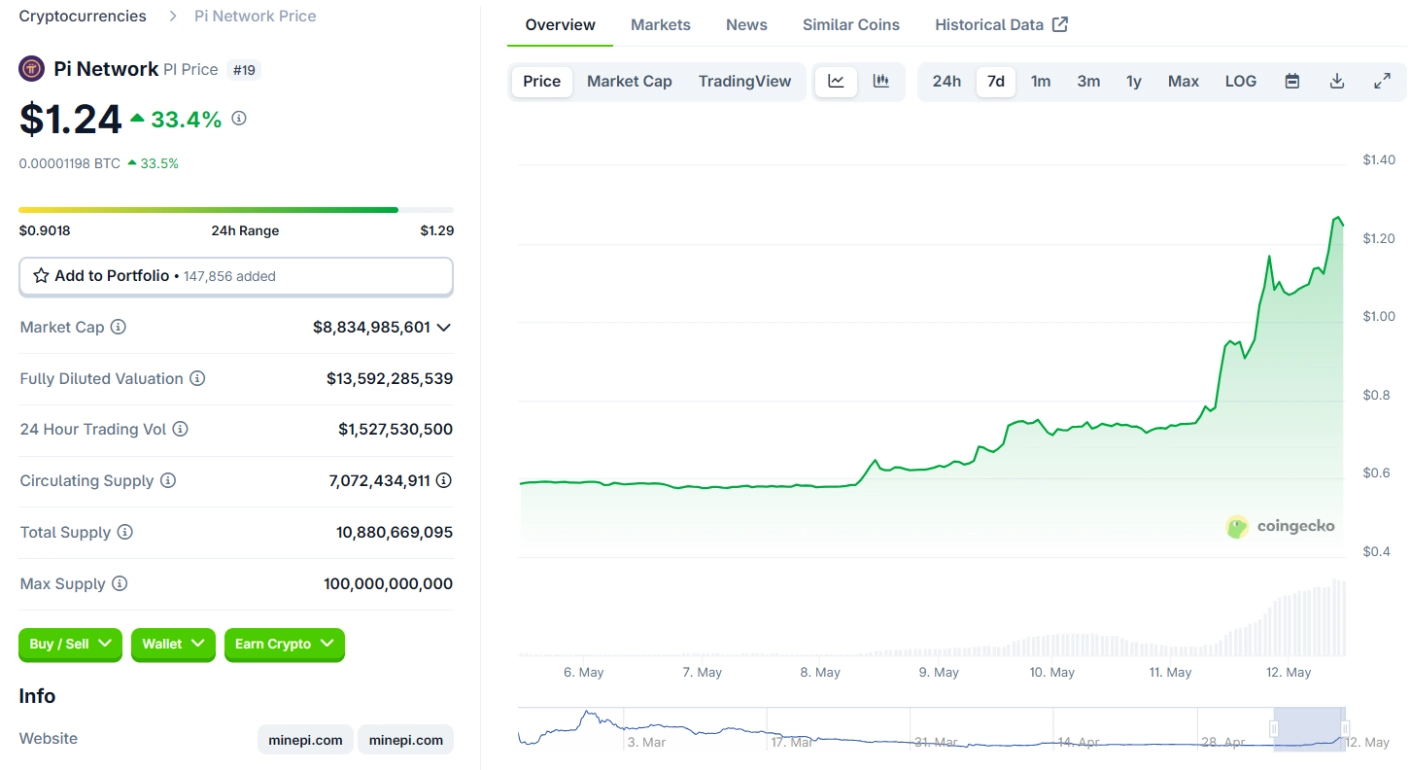Click the star icon in Add to Portfolio
The image size is (1410, 770).
point(41,276)
